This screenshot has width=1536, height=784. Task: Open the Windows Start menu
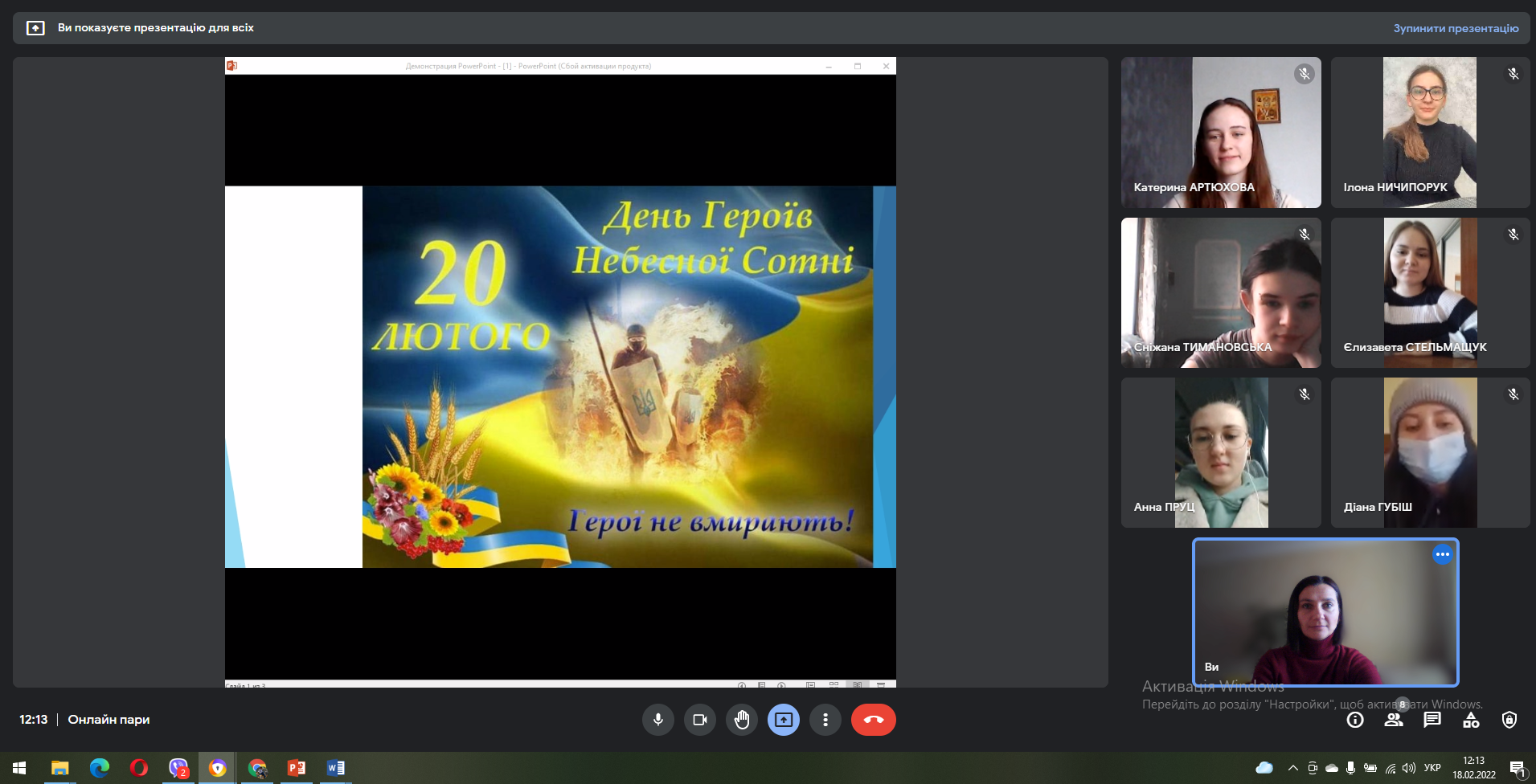coord(19,768)
